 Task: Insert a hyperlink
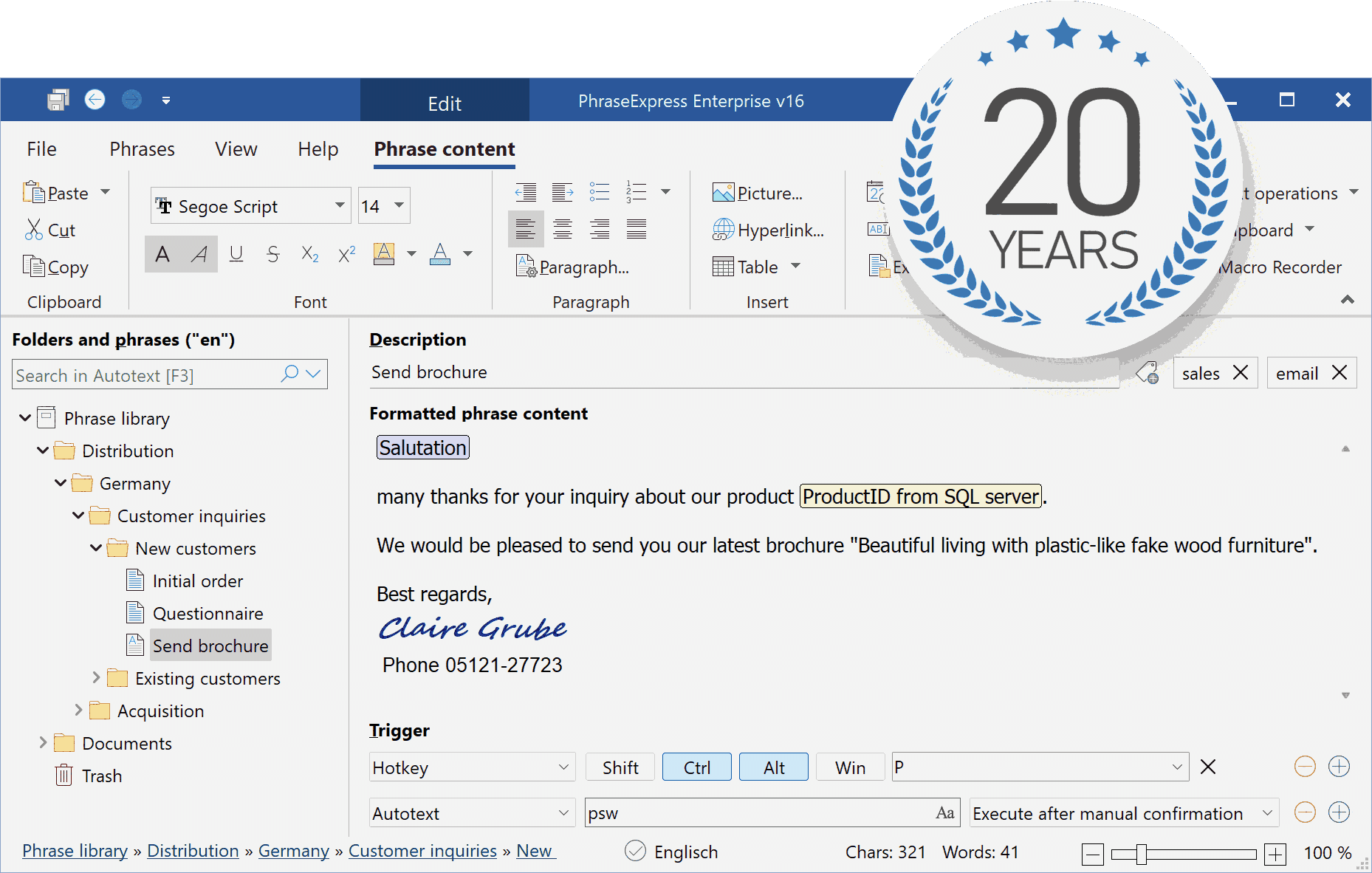770,230
